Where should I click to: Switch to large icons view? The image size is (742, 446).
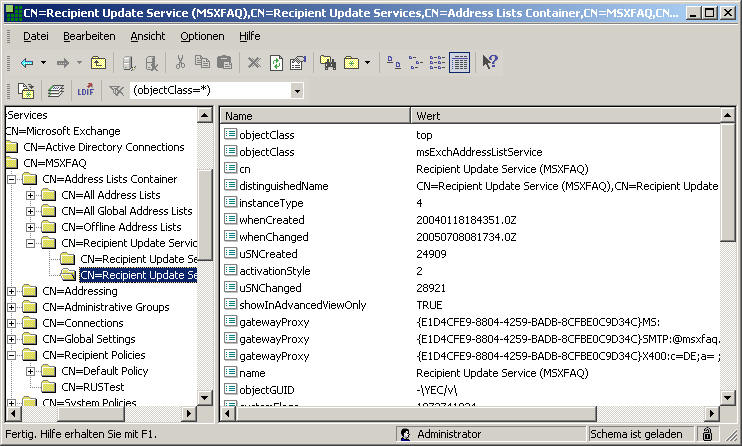tap(394, 62)
